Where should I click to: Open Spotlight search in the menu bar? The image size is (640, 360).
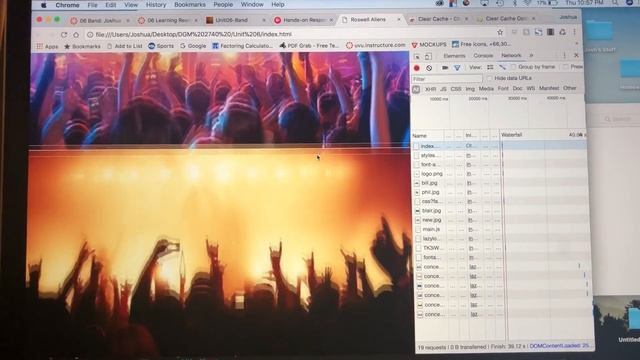(x=615, y=3)
